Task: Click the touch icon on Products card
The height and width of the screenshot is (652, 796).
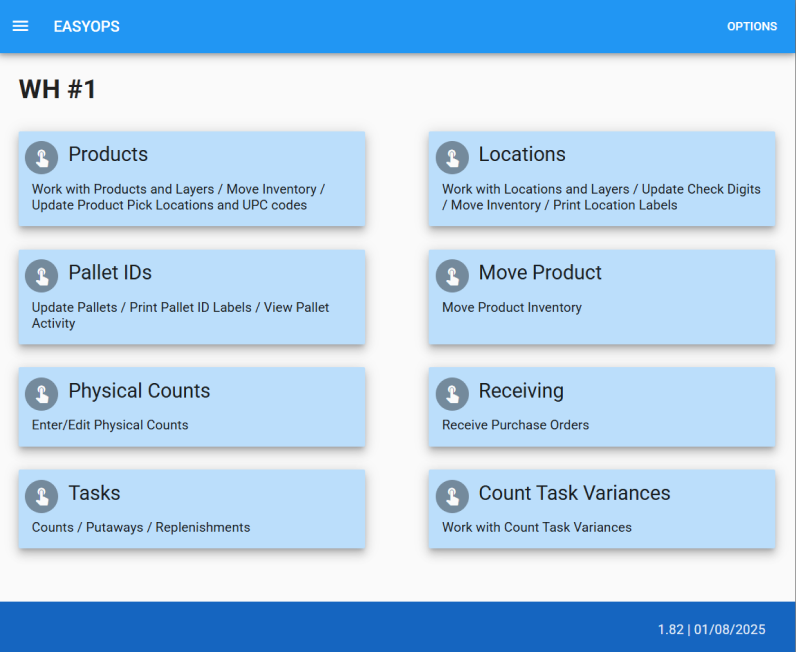Action: pos(41,157)
